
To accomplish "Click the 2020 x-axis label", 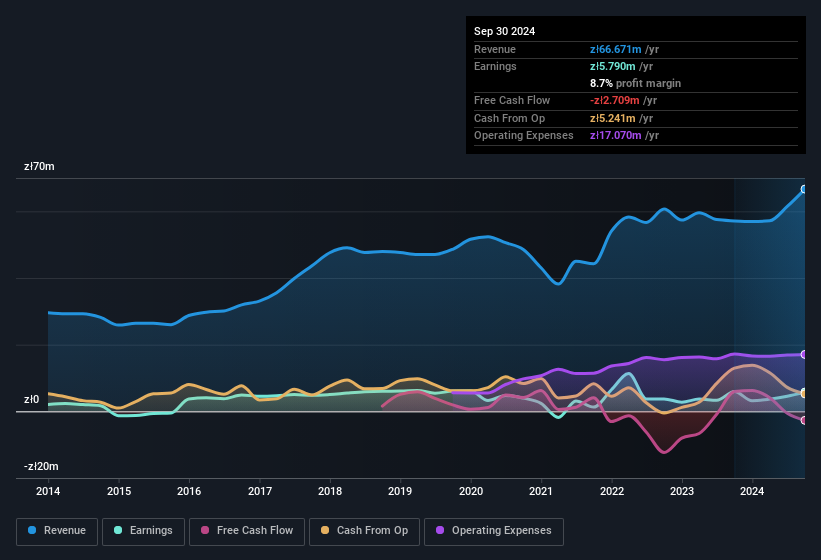I will click(x=471, y=491).
